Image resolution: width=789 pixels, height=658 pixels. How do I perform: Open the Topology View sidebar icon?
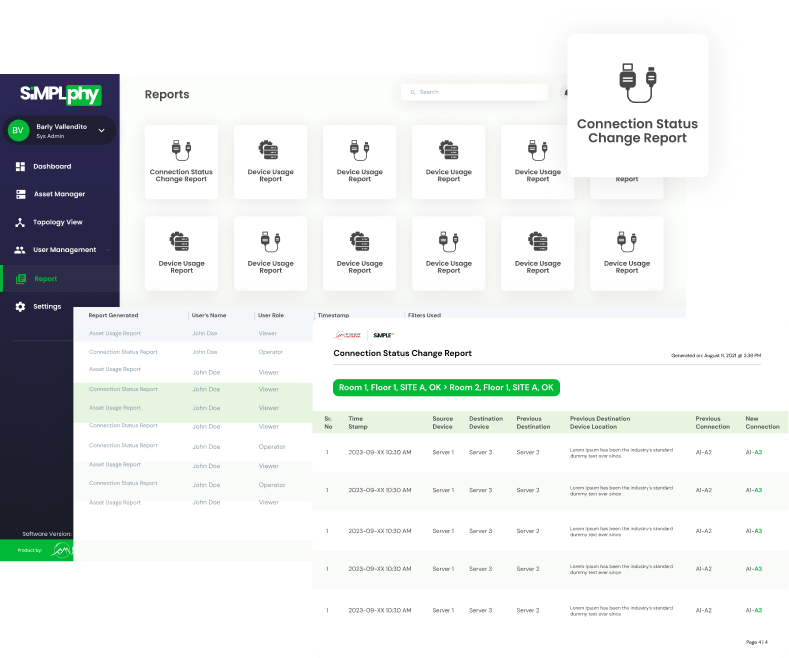tap(20, 222)
